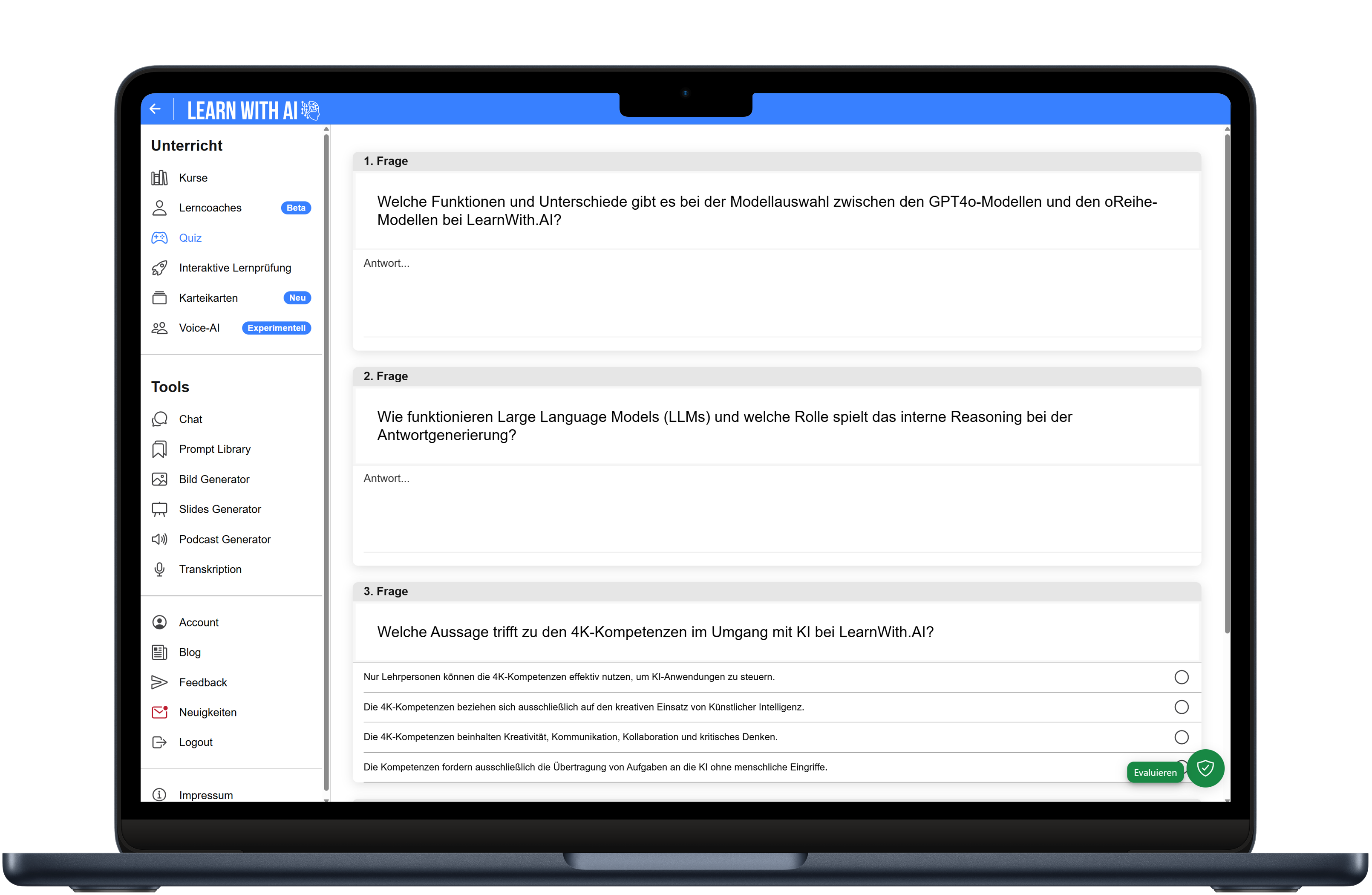Open Karteikarten card stack icon
This screenshot has height=895, width=1372.
159,298
